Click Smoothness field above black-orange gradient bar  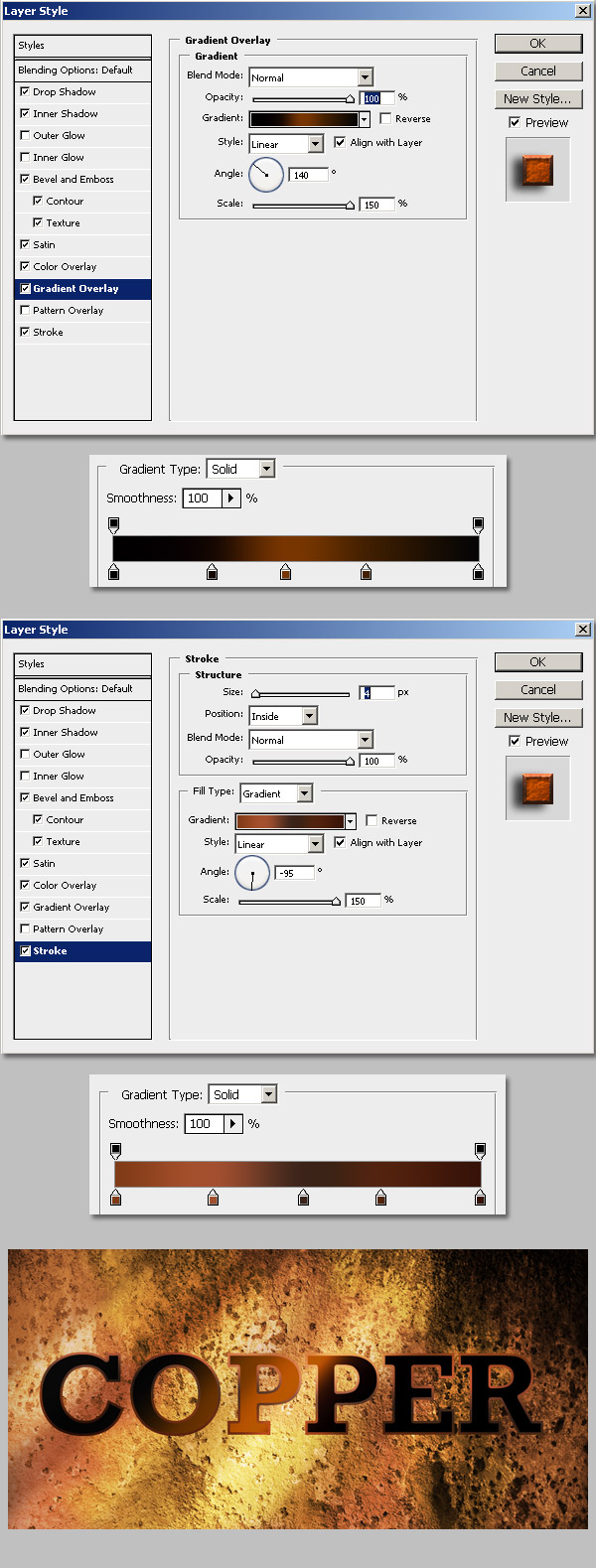click(204, 499)
